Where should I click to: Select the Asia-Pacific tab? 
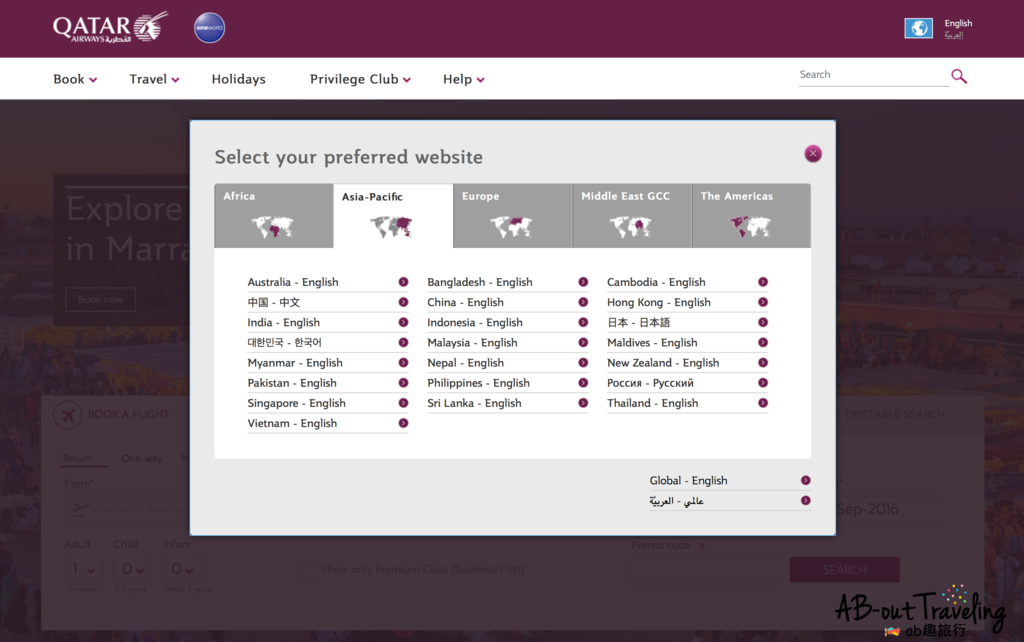(x=393, y=216)
